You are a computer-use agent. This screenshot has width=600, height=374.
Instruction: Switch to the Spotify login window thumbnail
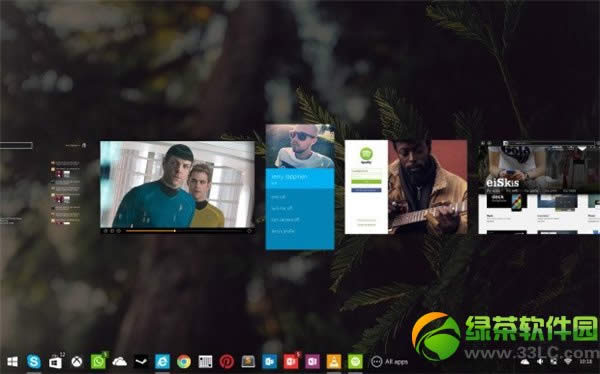point(406,187)
